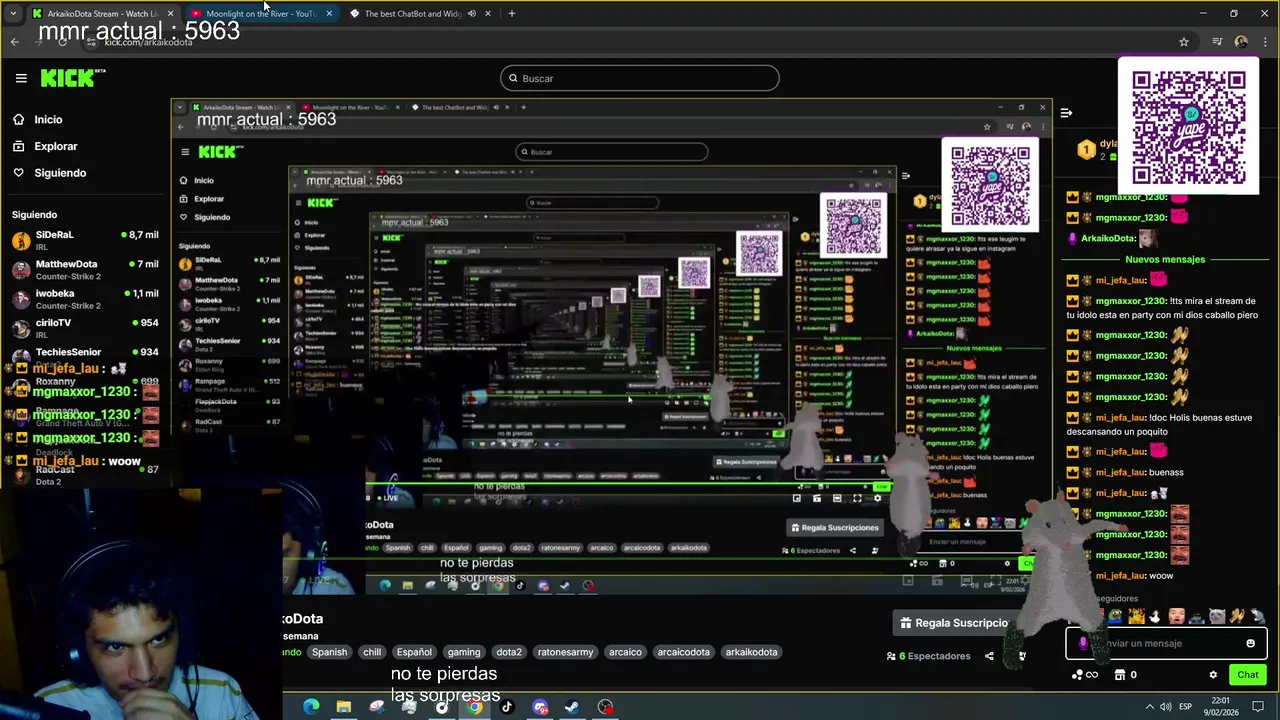
Task: Open chat settings gear
Action: click(1213, 675)
